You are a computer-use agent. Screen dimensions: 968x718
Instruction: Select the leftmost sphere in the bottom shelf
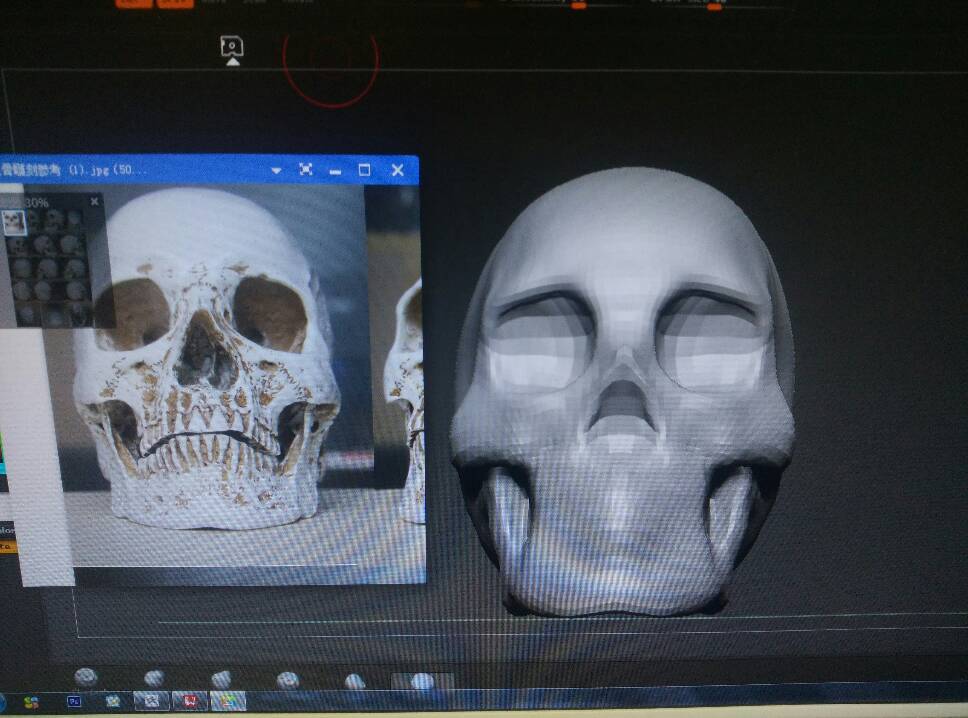86,678
